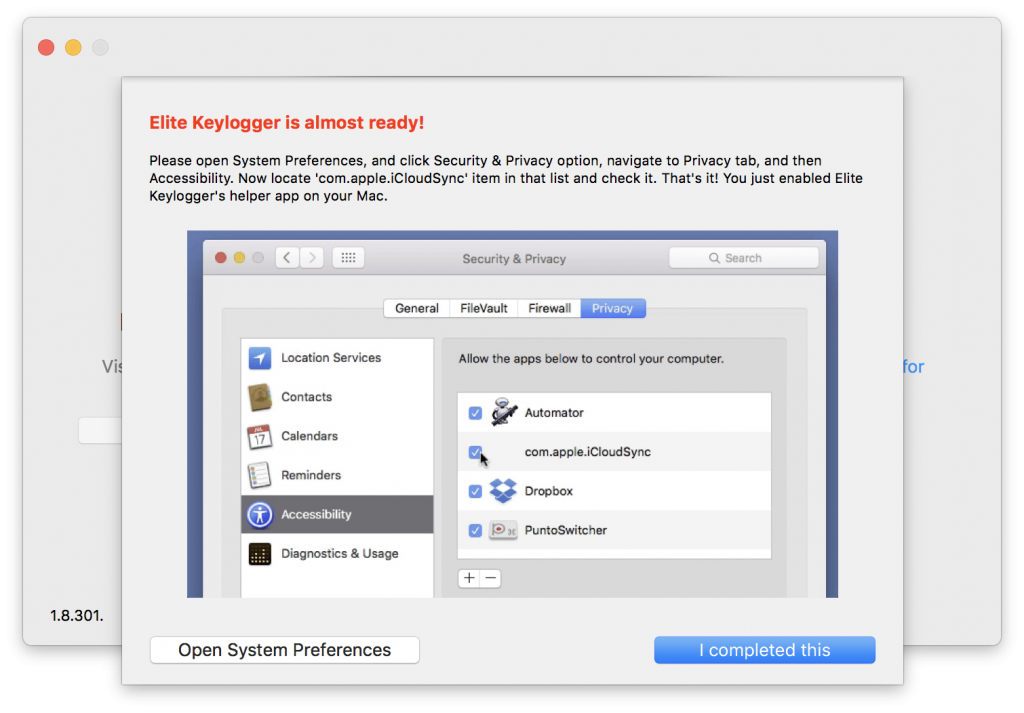This screenshot has width=1024, height=713.
Task: Click the minus button under app list
Action: pos(490,578)
